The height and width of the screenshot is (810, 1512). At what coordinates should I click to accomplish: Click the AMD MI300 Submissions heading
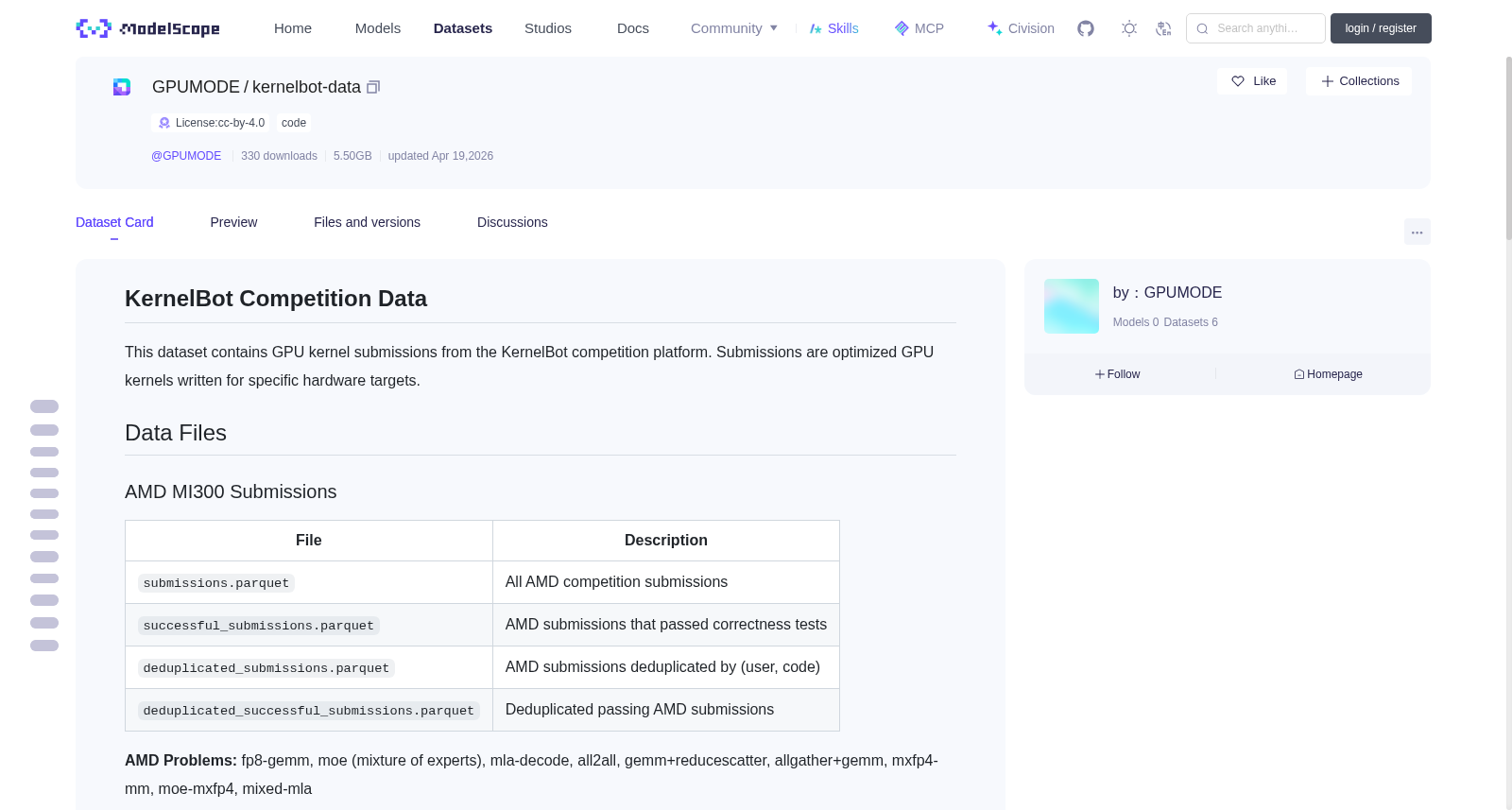[231, 491]
